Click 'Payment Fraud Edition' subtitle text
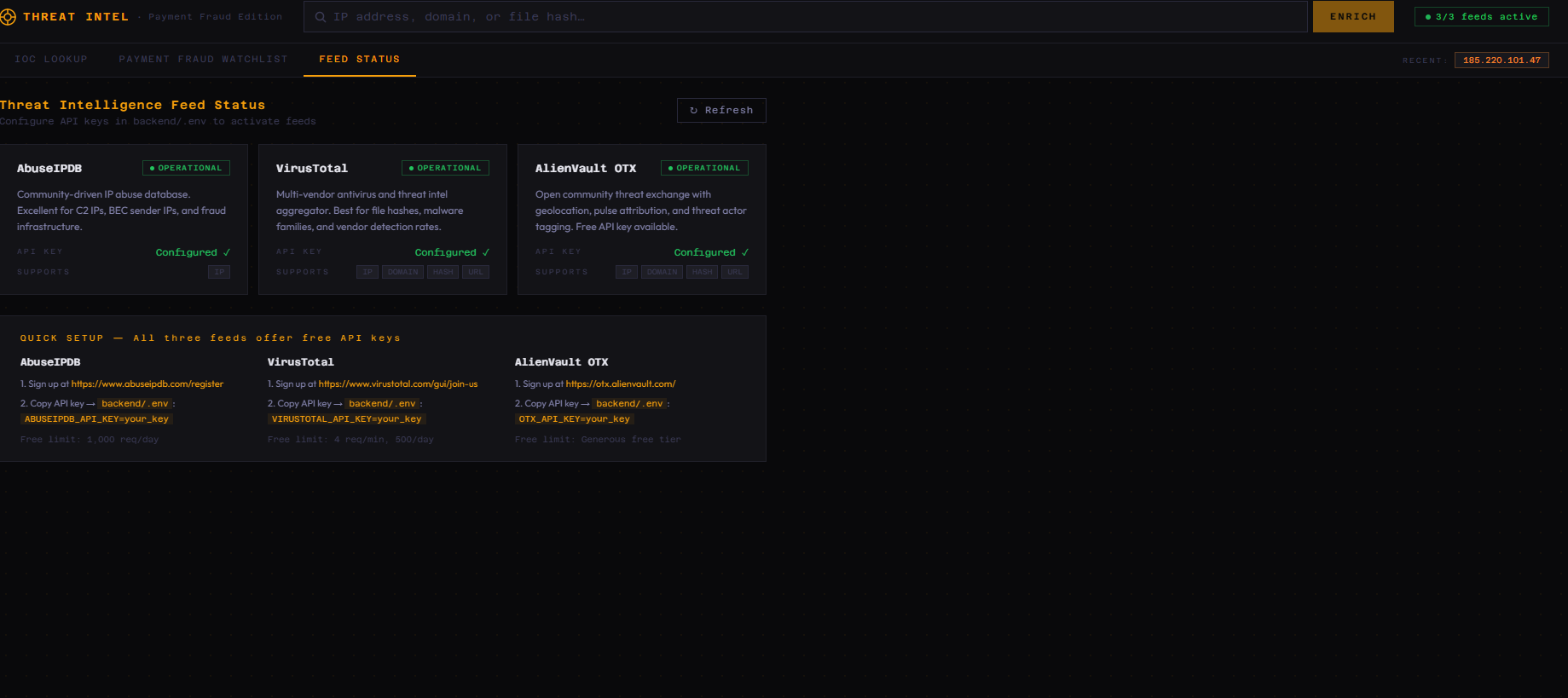1568x698 pixels. pos(215,17)
